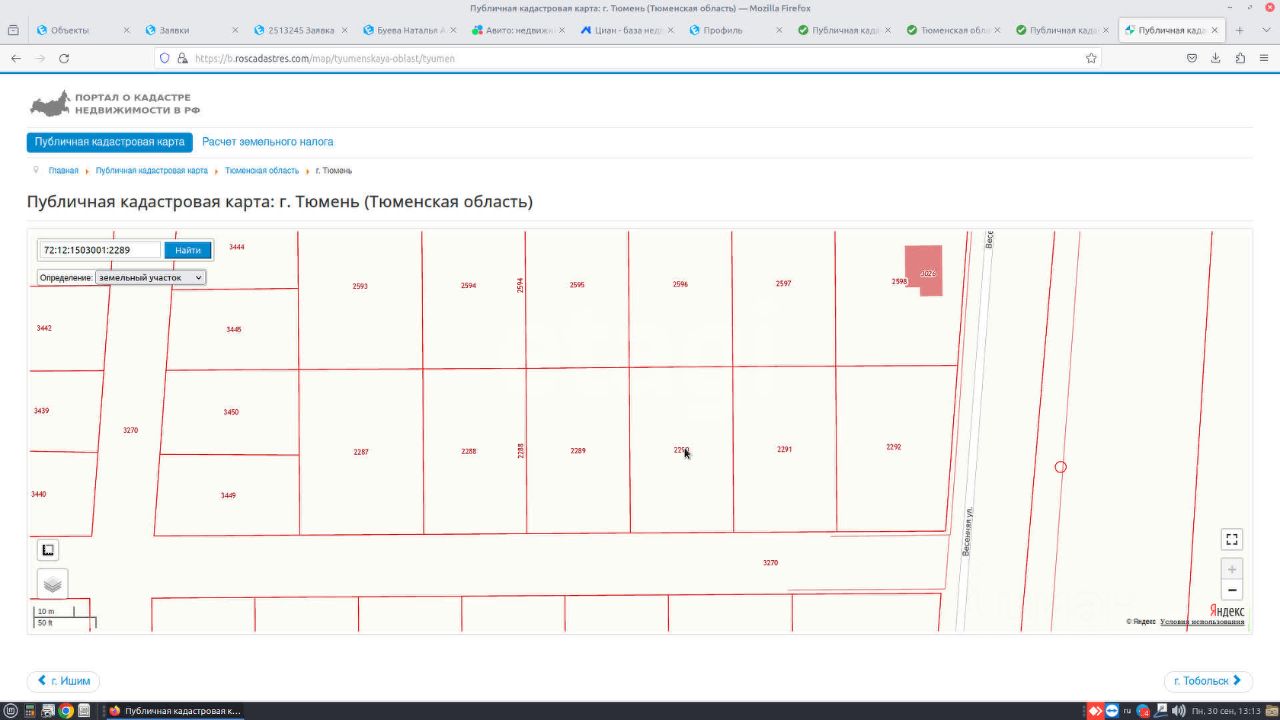
Task: Open a new browser tab
Action: [x=1240, y=30]
